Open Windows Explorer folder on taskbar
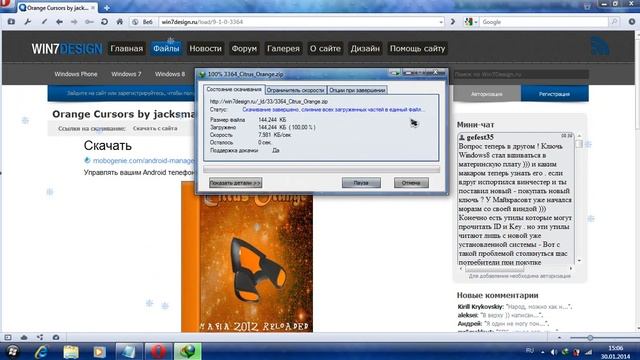Viewport: 640px width, 360px height. pyautogui.click(x=71, y=351)
